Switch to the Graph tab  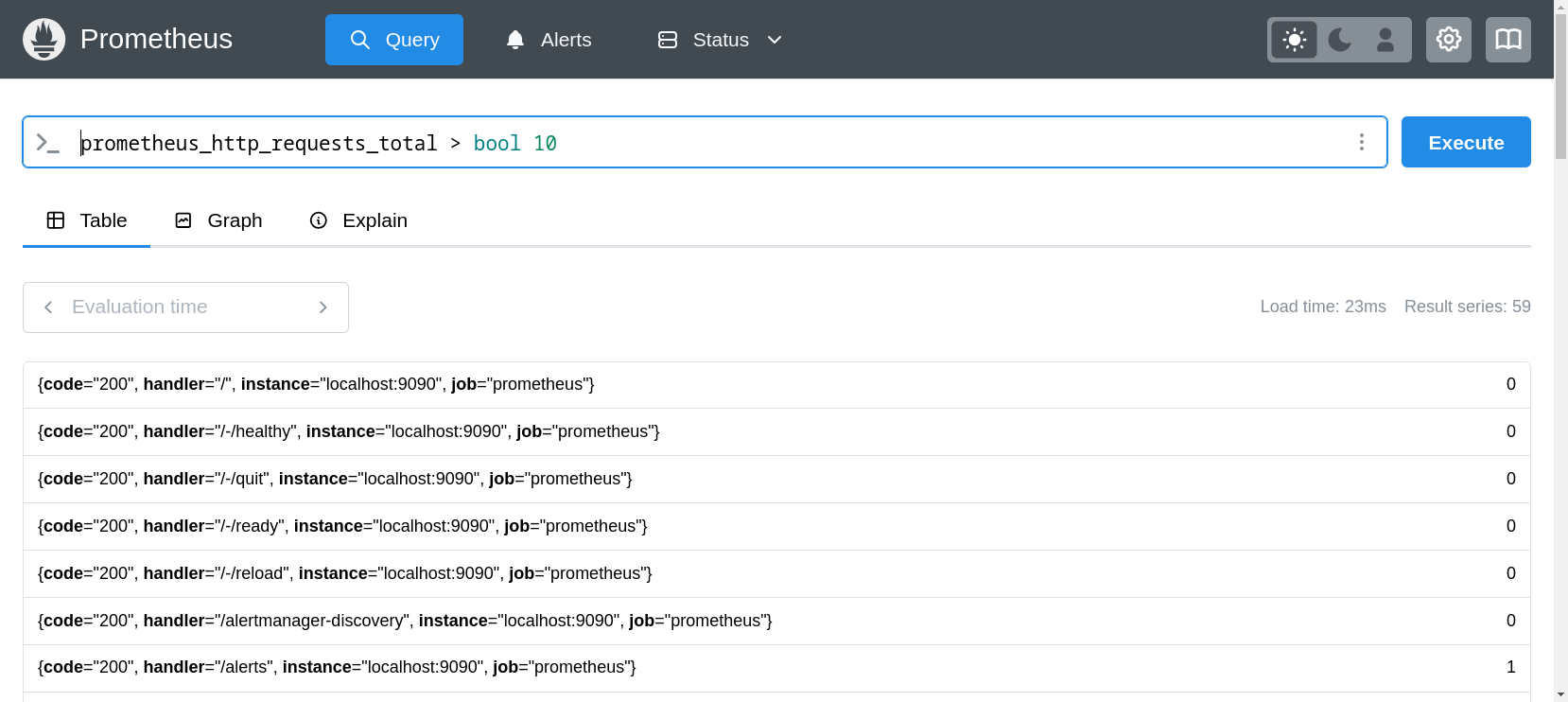(218, 220)
